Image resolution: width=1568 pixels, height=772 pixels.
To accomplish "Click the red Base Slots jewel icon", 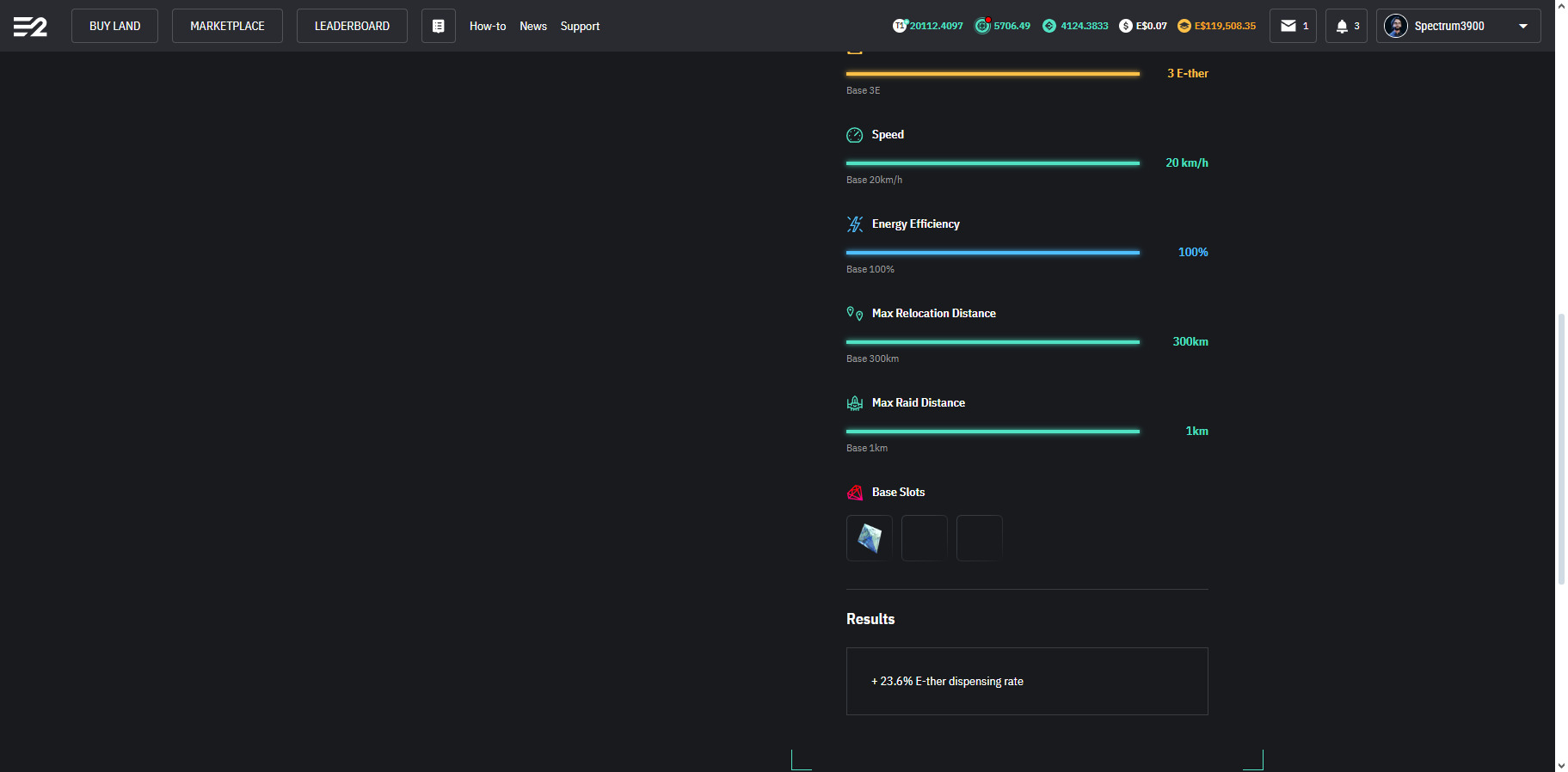I will [x=854, y=493].
